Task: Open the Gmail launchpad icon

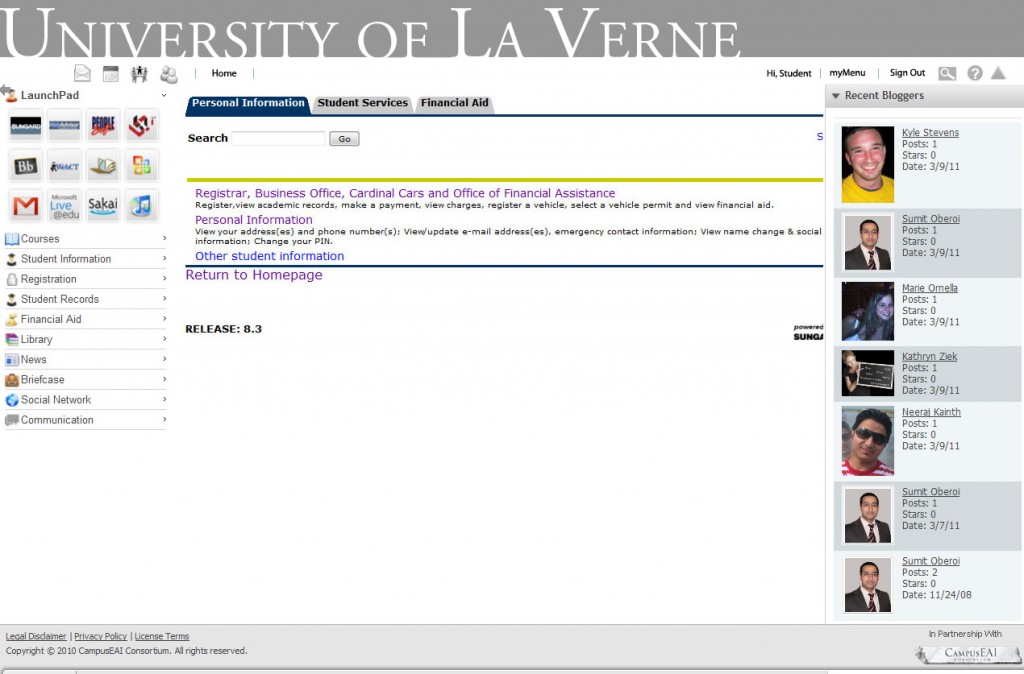Action: (26, 206)
